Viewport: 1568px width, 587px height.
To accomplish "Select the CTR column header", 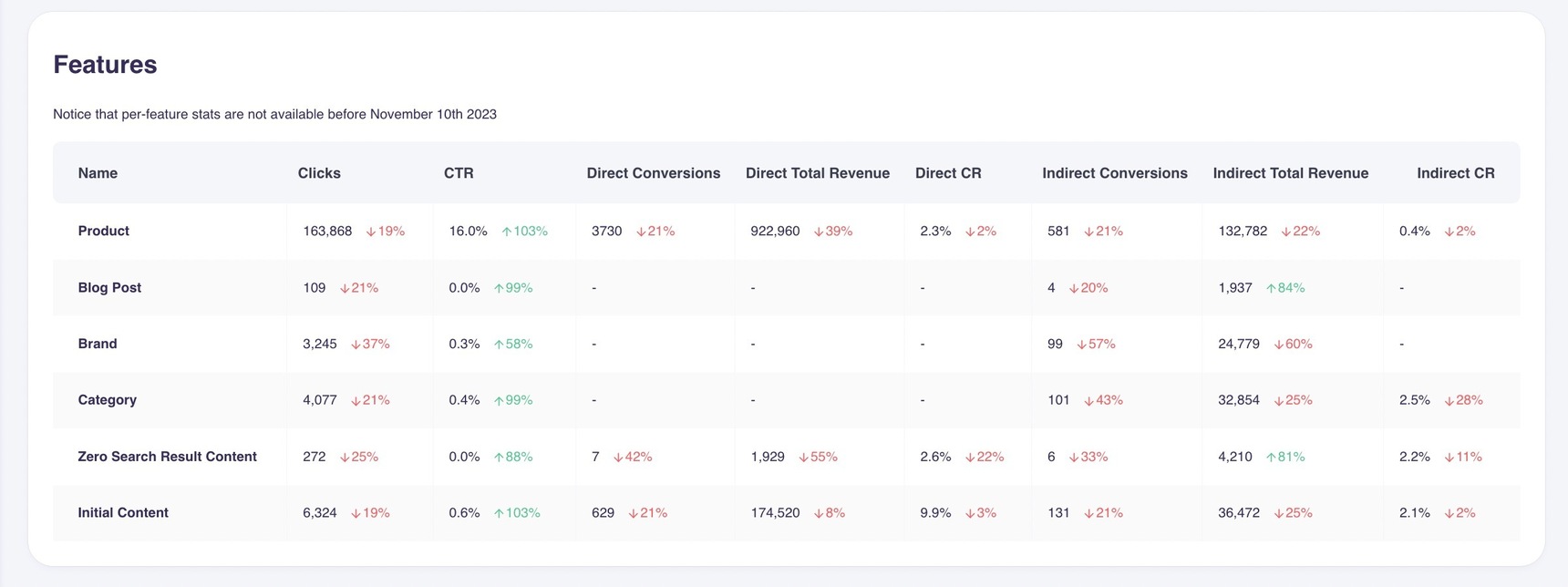I will (459, 173).
